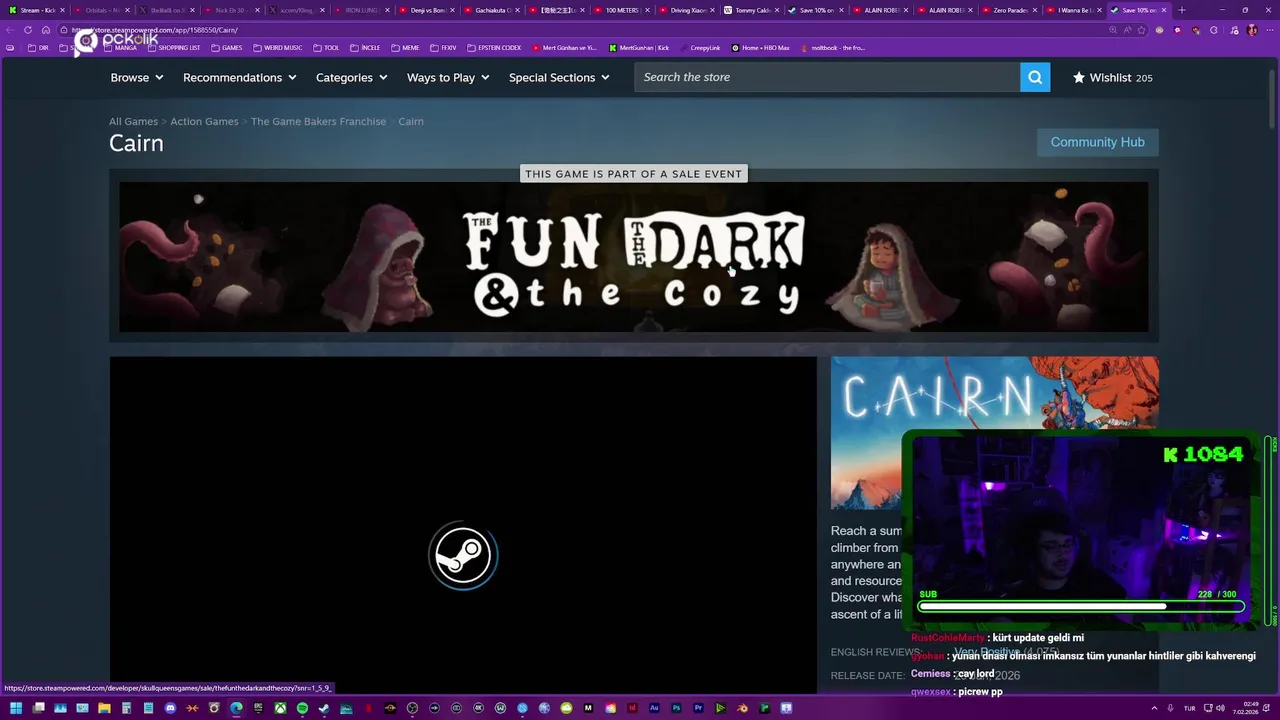The image size is (1280, 720).
Task: Open the 'Home • HBO Max' bookmark
Action: pyautogui.click(x=760, y=48)
